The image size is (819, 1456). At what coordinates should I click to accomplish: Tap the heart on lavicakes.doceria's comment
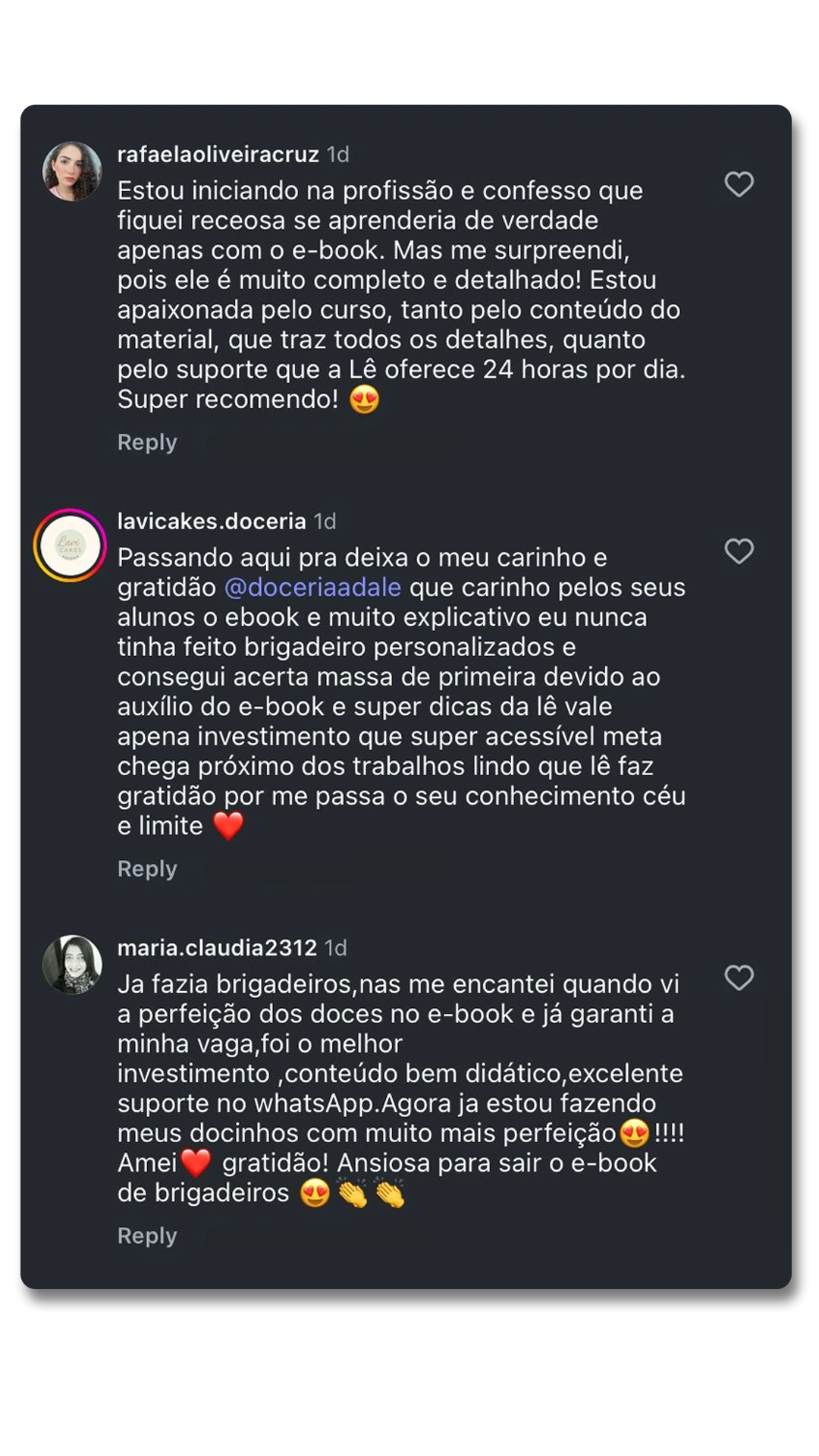coord(739,551)
